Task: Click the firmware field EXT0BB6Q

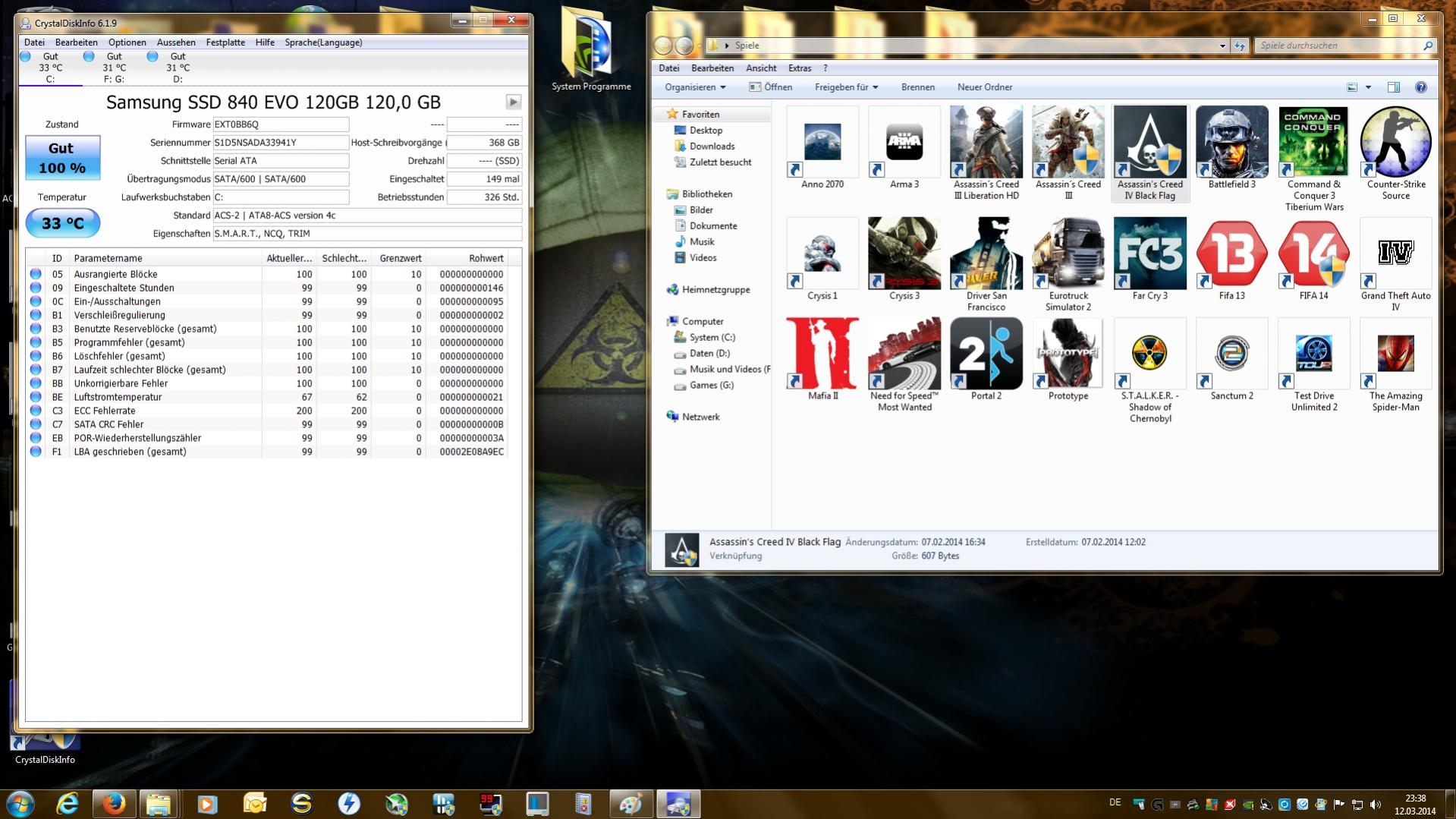Action: pos(281,124)
